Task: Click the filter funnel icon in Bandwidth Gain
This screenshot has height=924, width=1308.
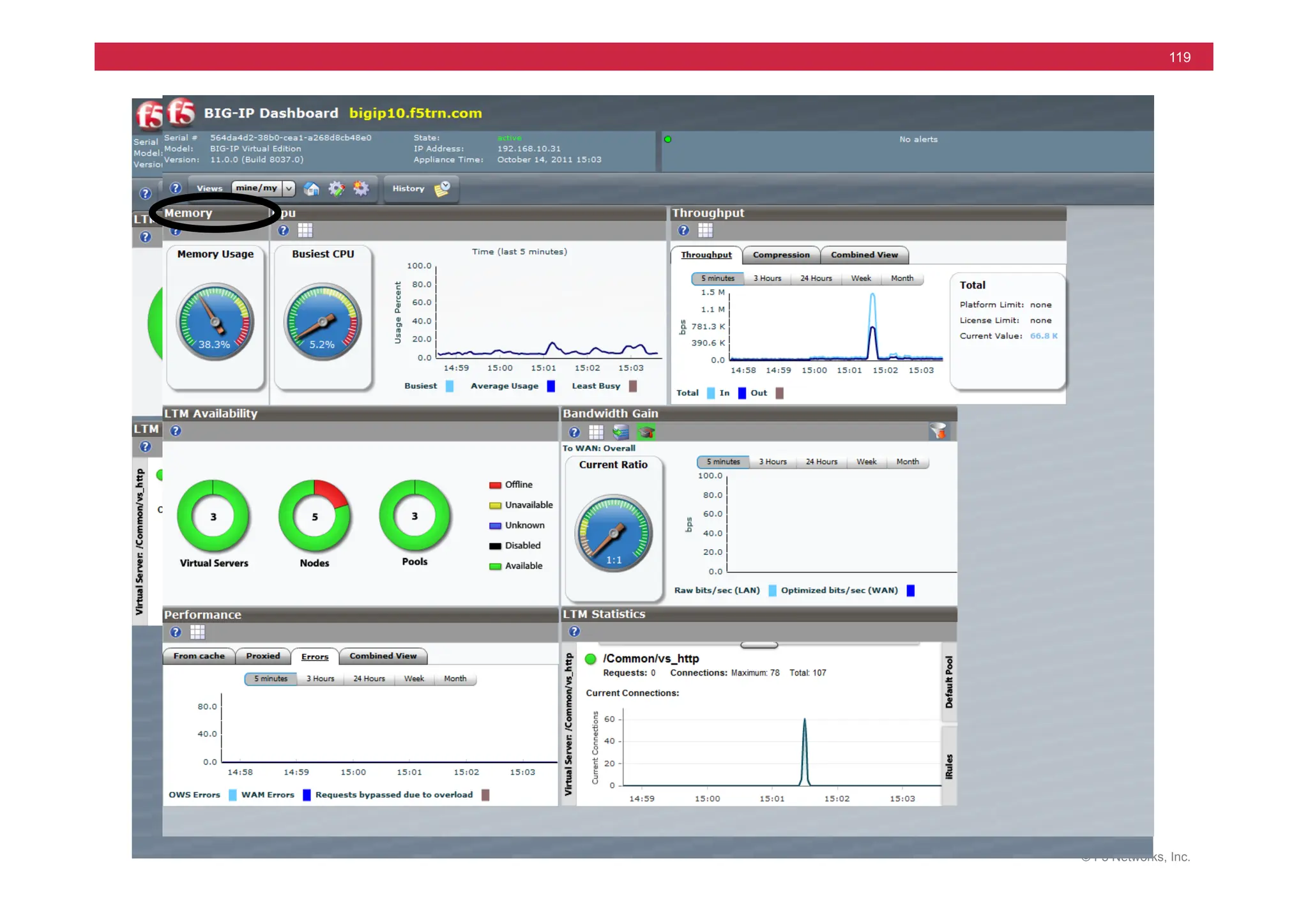Action: point(938,432)
